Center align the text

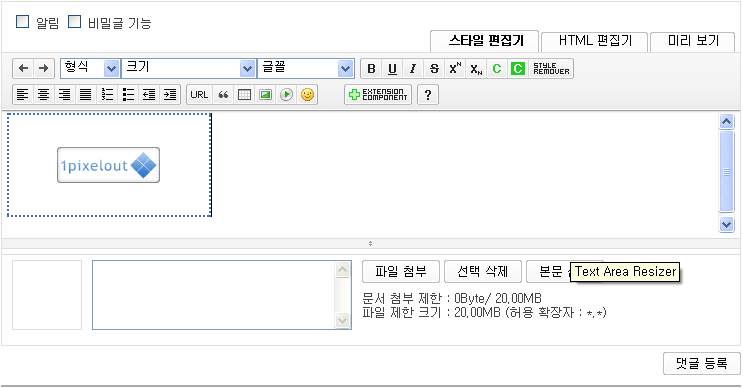pyautogui.click(x=43, y=94)
